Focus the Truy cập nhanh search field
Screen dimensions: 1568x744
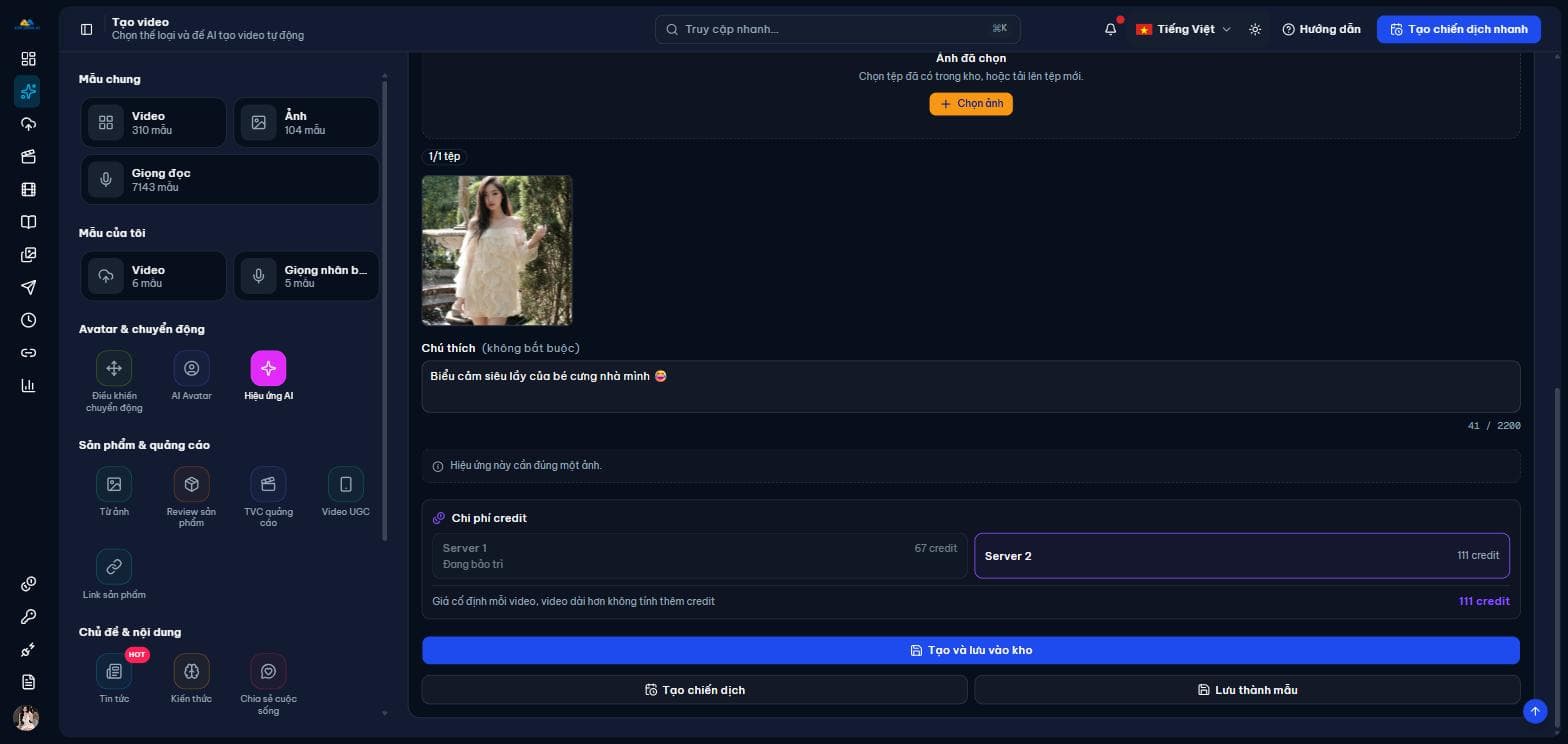point(838,29)
